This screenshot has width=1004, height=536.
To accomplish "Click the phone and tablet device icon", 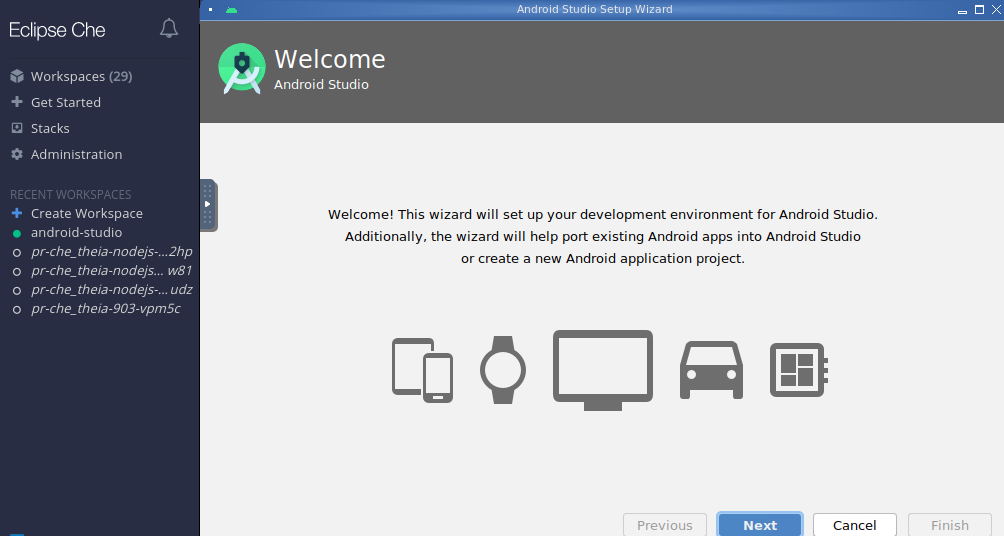I will (x=423, y=370).
